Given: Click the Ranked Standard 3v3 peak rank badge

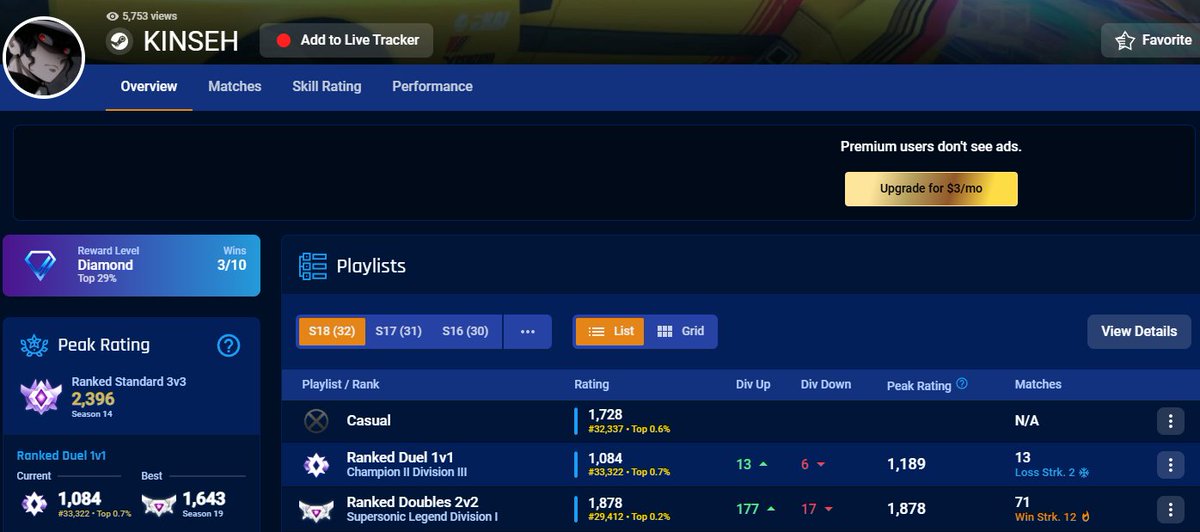Looking at the screenshot, I should 43,399.
